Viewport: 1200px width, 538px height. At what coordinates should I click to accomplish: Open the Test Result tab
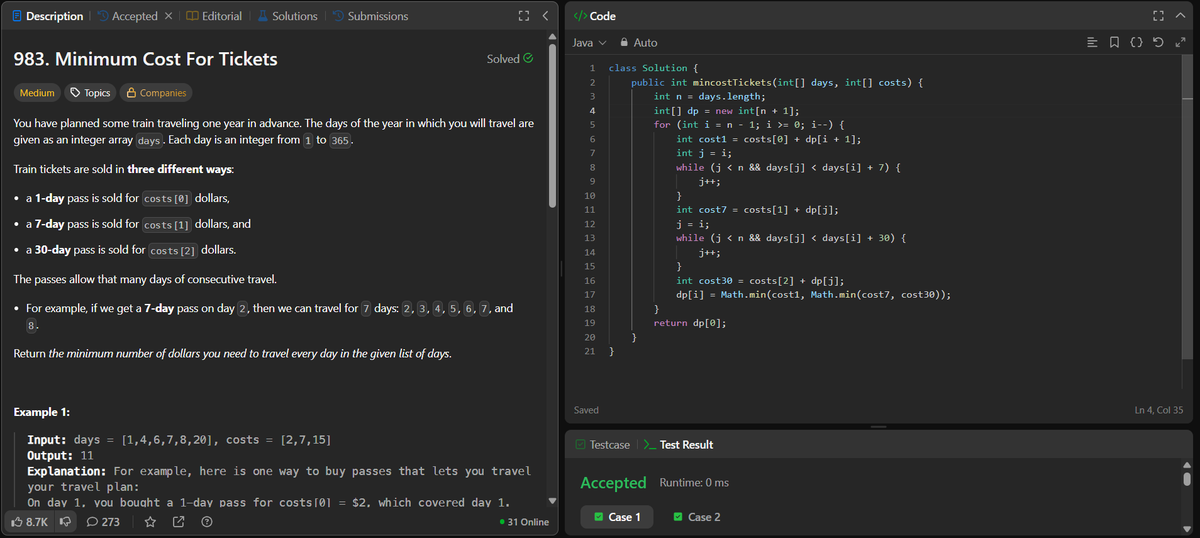(678, 444)
